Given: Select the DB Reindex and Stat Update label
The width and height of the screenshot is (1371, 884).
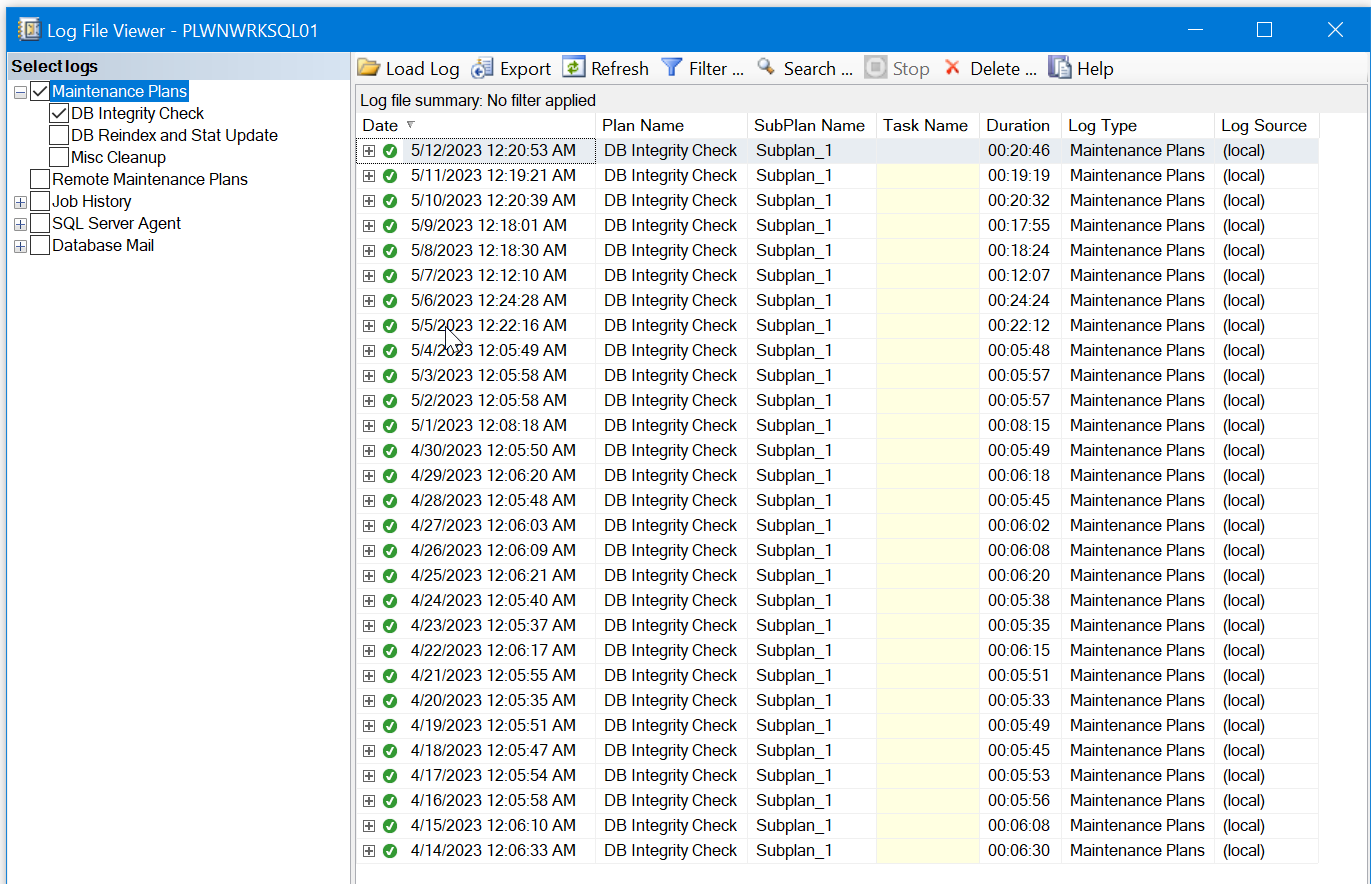Looking at the screenshot, I should coord(174,136).
